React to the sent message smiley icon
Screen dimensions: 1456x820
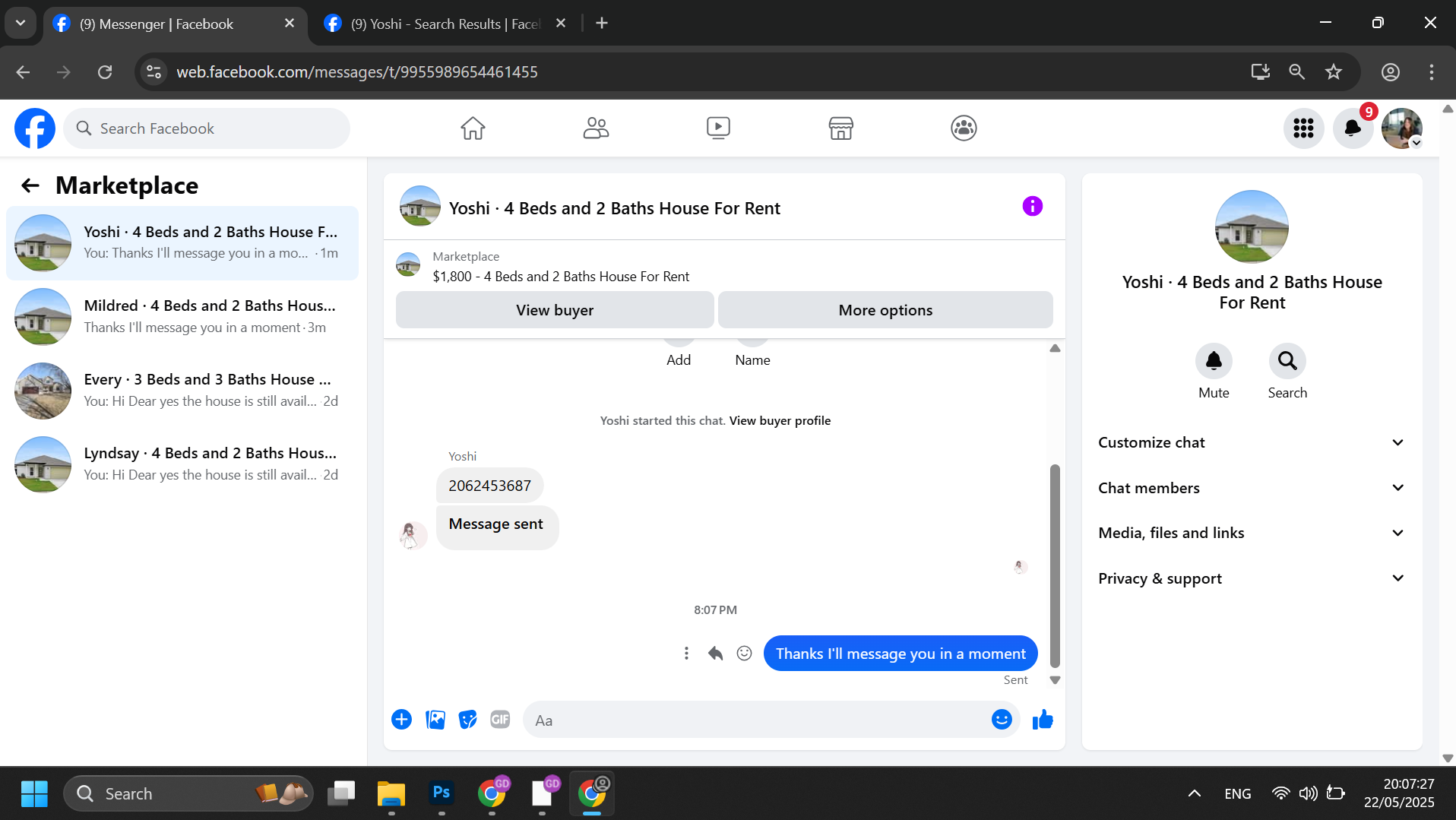tap(745, 654)
